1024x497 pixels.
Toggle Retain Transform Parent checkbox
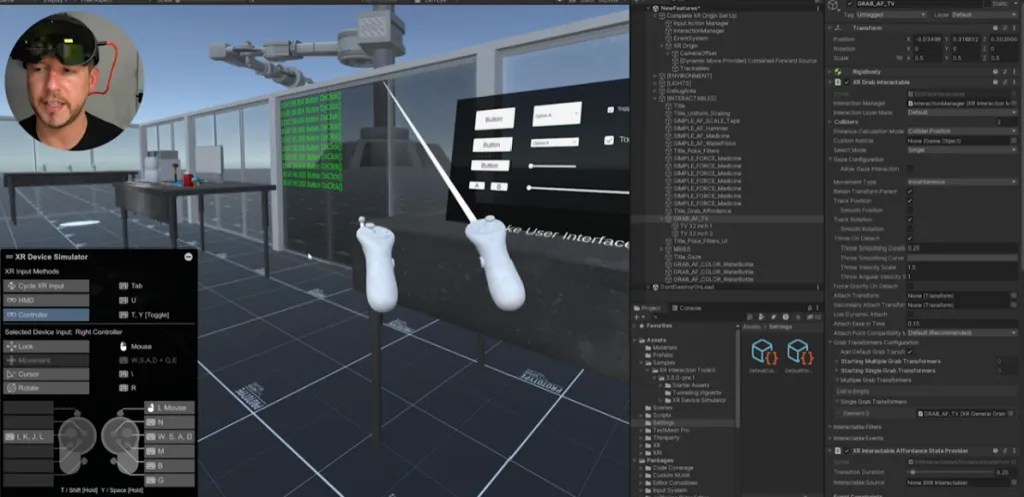pyautogui.click(x=910, y=191)
